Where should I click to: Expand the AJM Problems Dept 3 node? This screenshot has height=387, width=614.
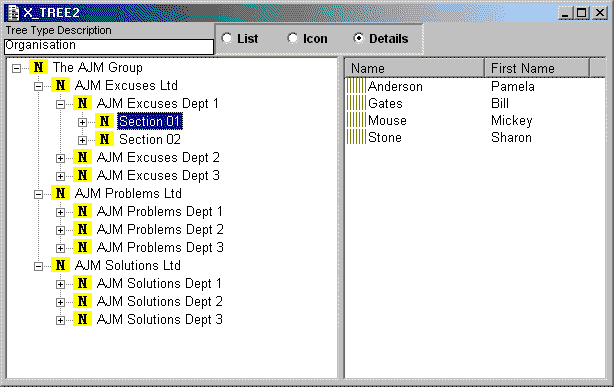(x=60, y=249)
